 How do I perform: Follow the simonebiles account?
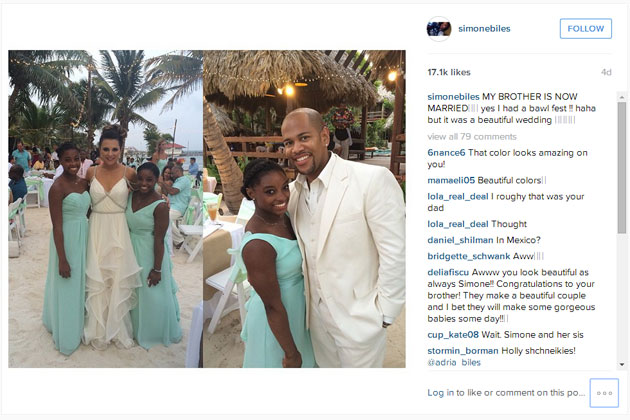tap(585, 29)
